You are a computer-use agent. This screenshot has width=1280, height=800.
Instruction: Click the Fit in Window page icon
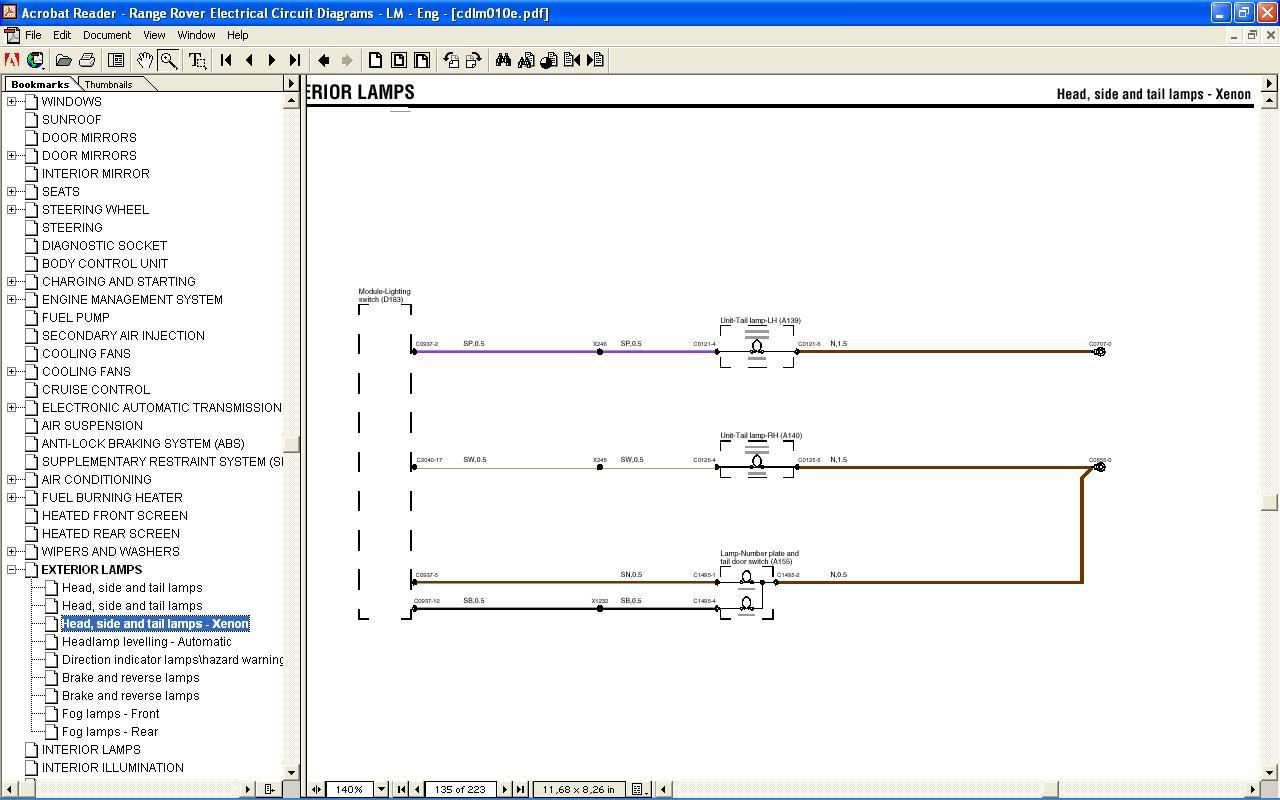(398, 60)
